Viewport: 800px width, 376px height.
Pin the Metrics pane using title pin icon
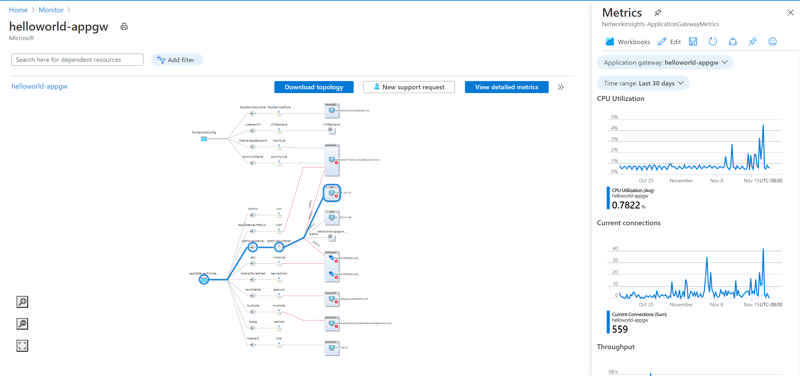point(658,13)
